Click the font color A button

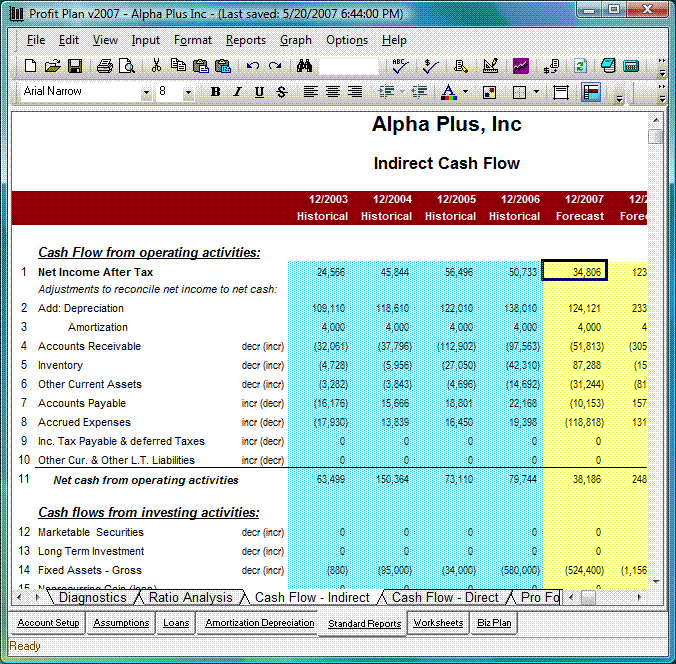tap(449, 92)
